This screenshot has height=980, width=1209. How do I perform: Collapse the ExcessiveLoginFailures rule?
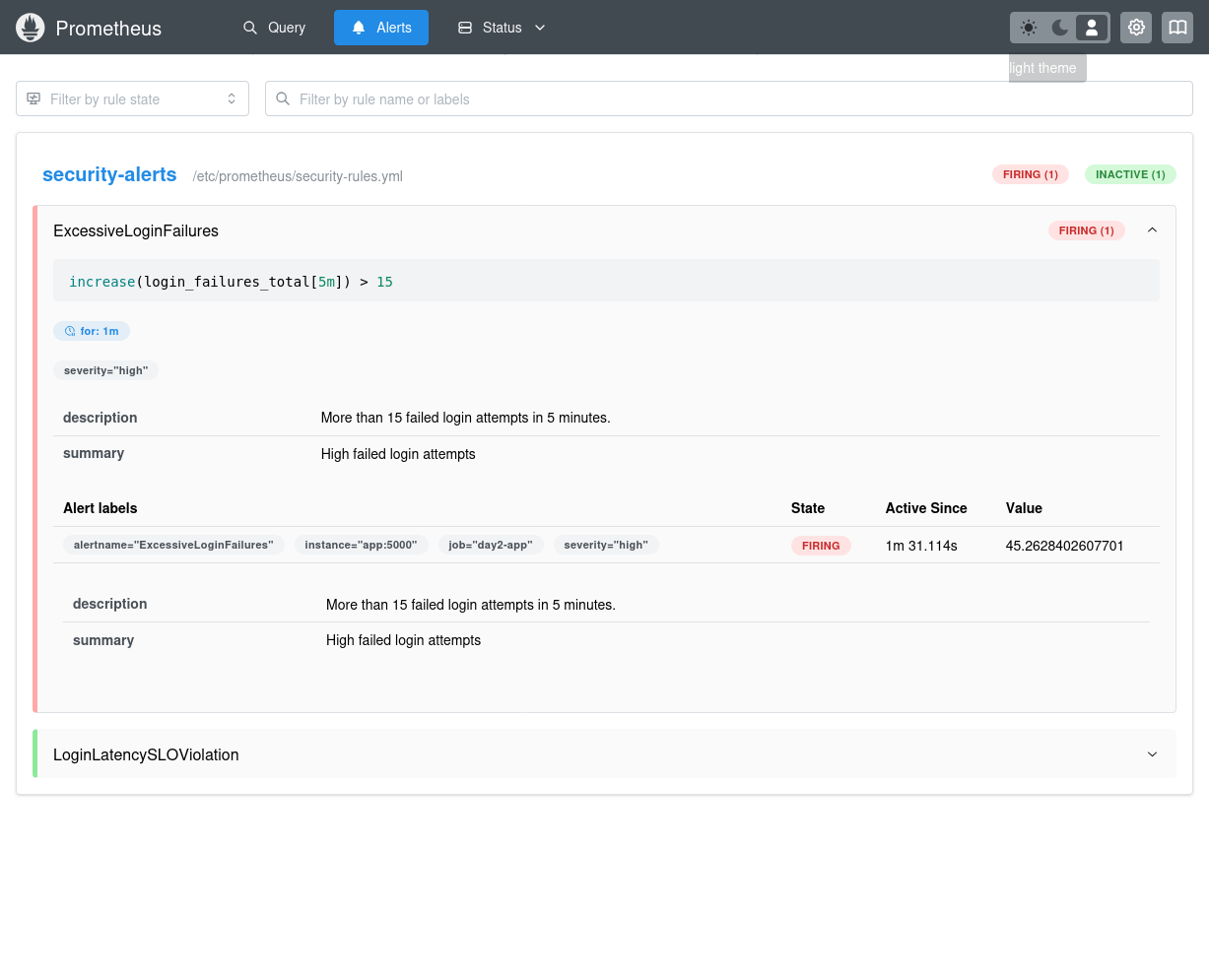tap(1152, 230)
